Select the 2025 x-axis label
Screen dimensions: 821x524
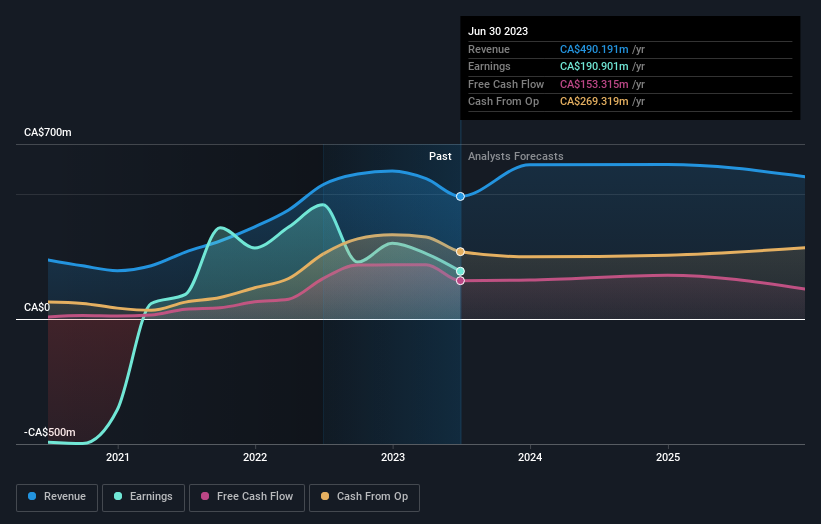[668, 458]
